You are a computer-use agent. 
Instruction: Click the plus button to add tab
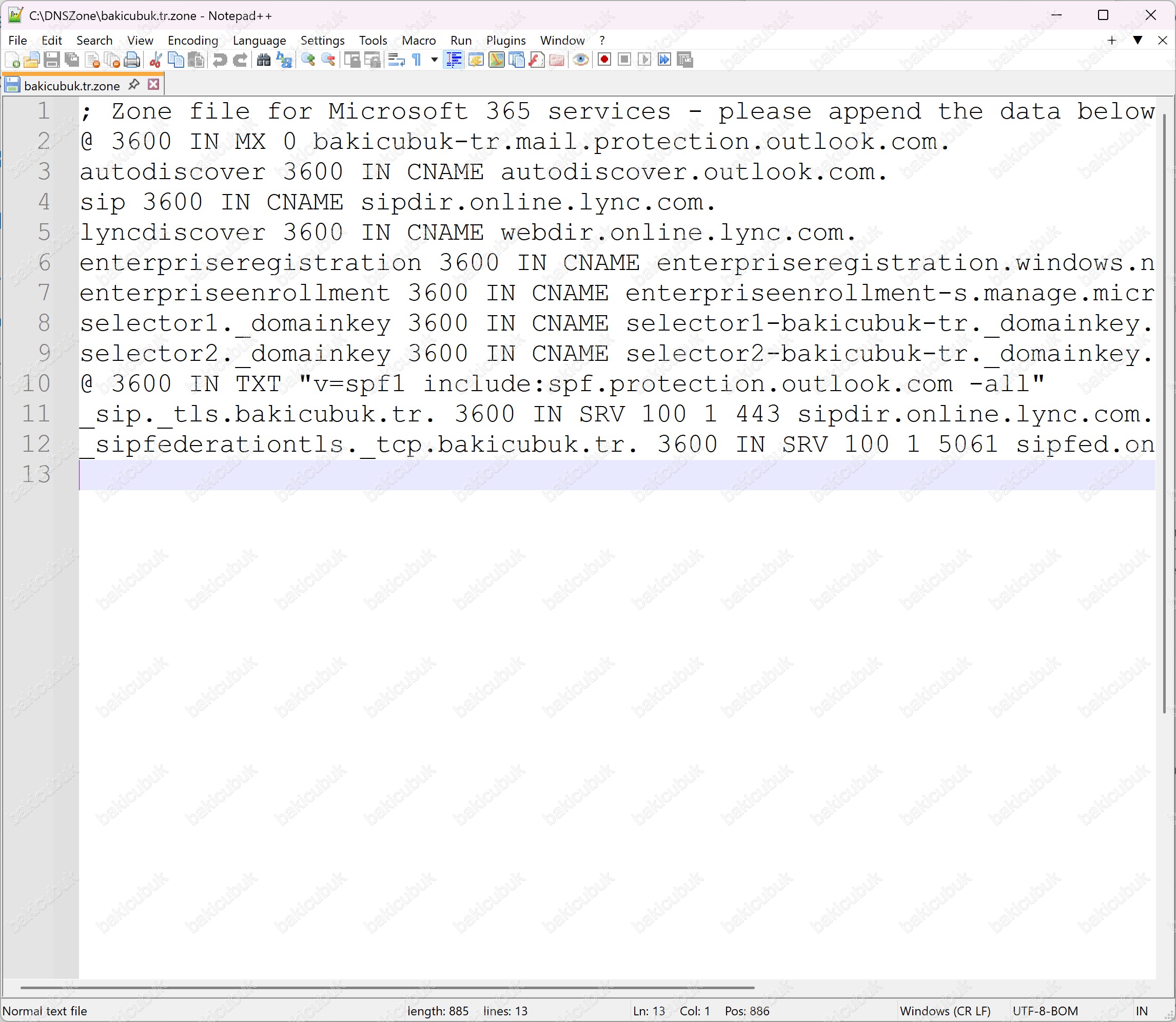[1111, 40]
